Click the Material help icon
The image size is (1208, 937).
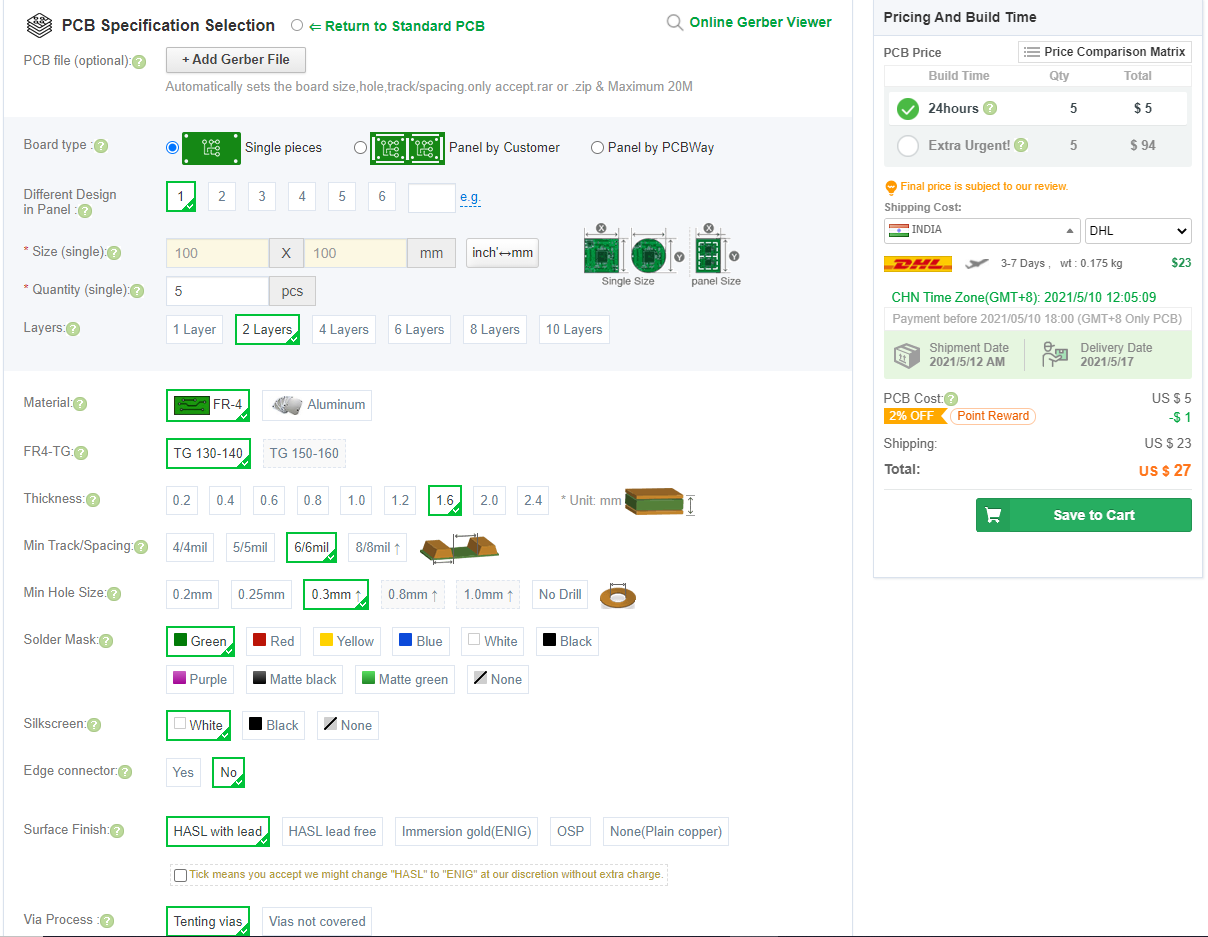[x=80, y=404]
